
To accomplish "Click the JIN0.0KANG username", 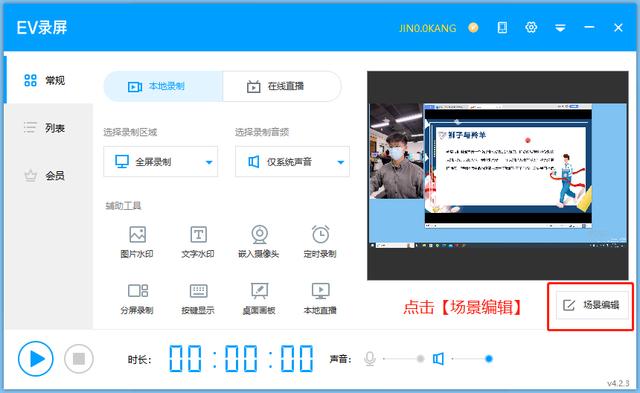I will 427,28.
